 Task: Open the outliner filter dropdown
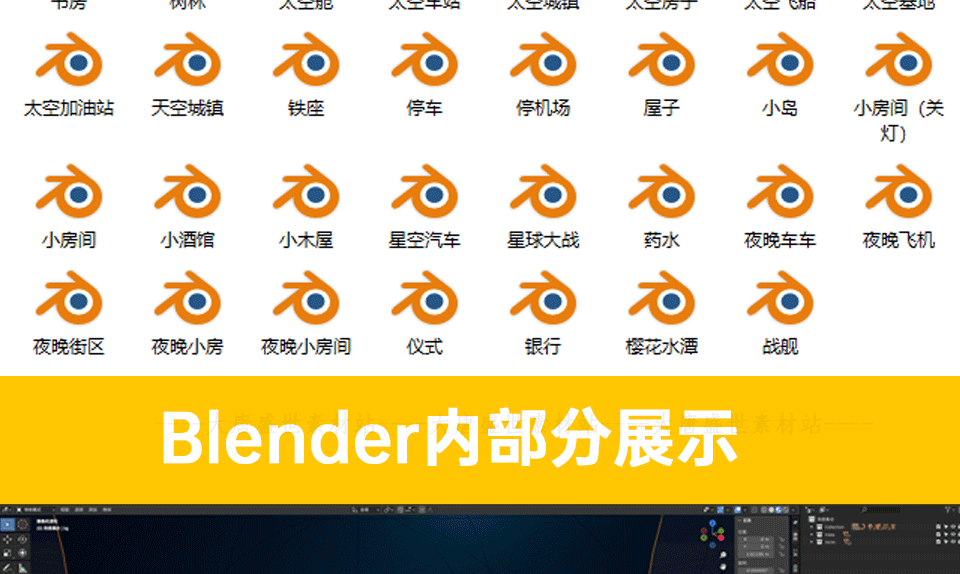coord(948,510)
